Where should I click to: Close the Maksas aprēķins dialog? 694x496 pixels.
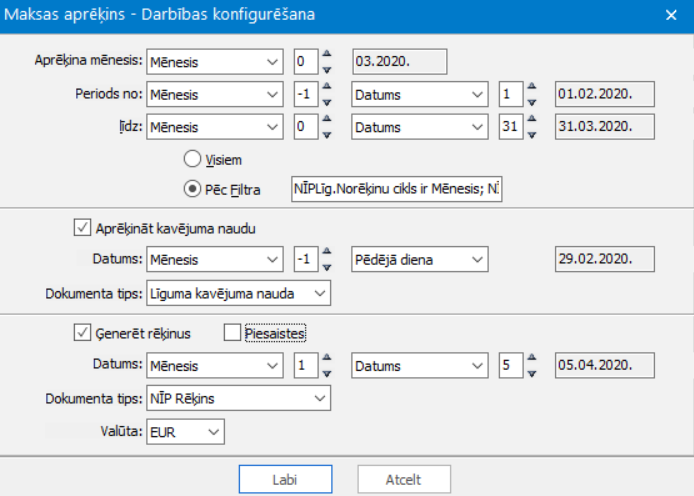670,15
